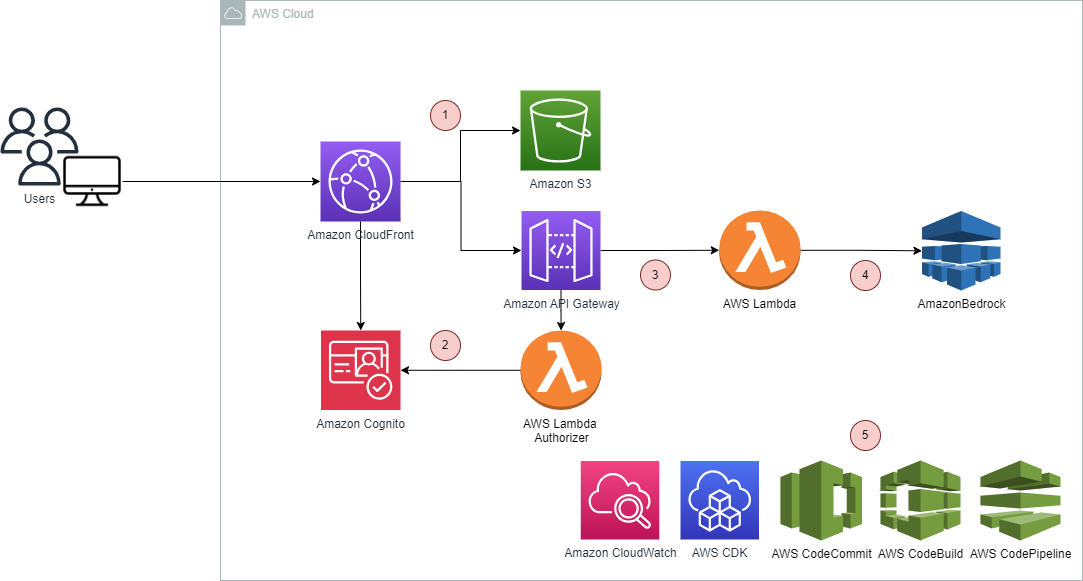Select the "Amazon Cognito" label
This screenshot has height=581, width=1083.
click(361, 424)
